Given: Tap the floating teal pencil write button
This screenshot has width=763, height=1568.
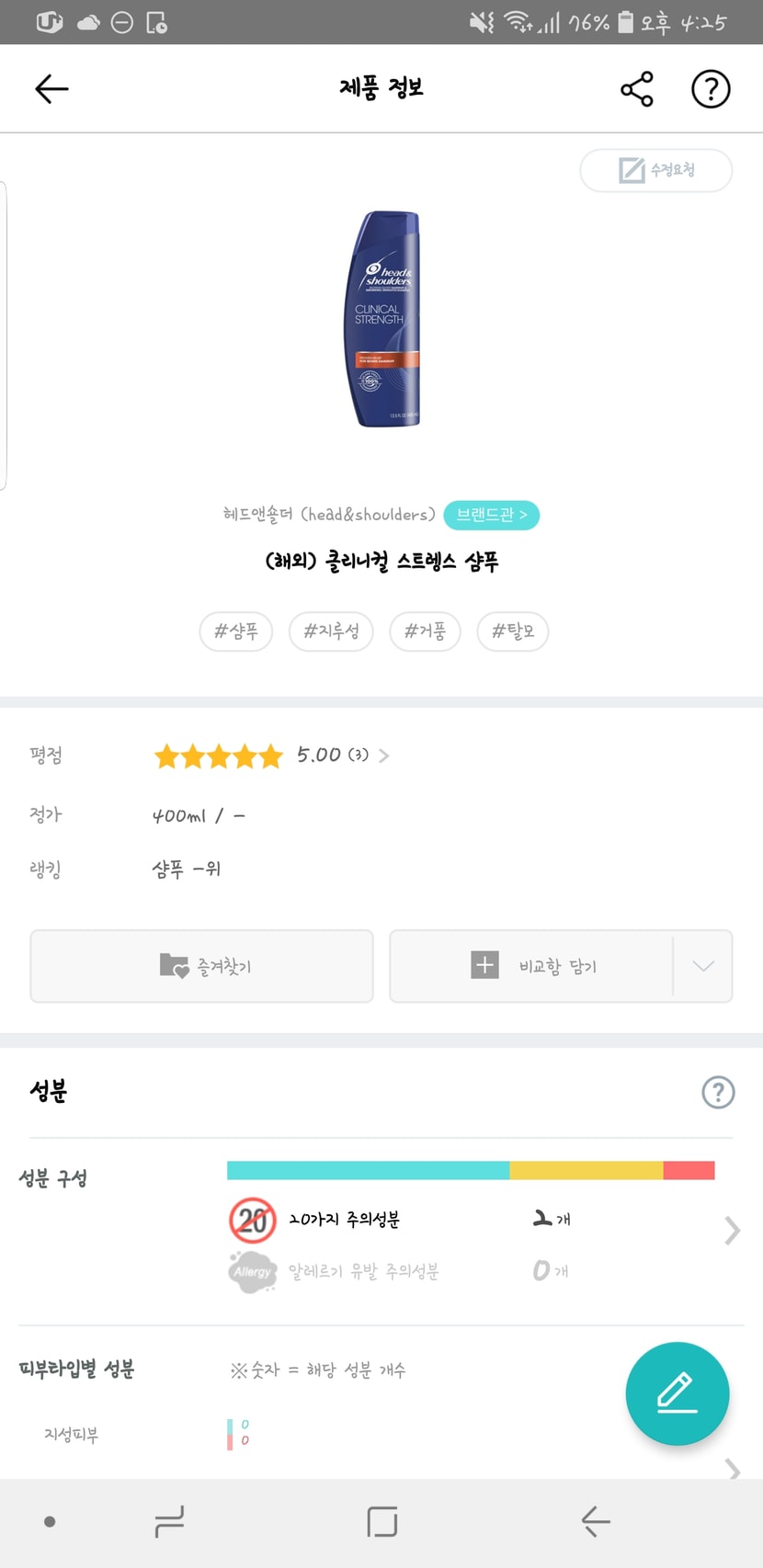Looking at the screenshot, I should click(x=678, y=1393).
